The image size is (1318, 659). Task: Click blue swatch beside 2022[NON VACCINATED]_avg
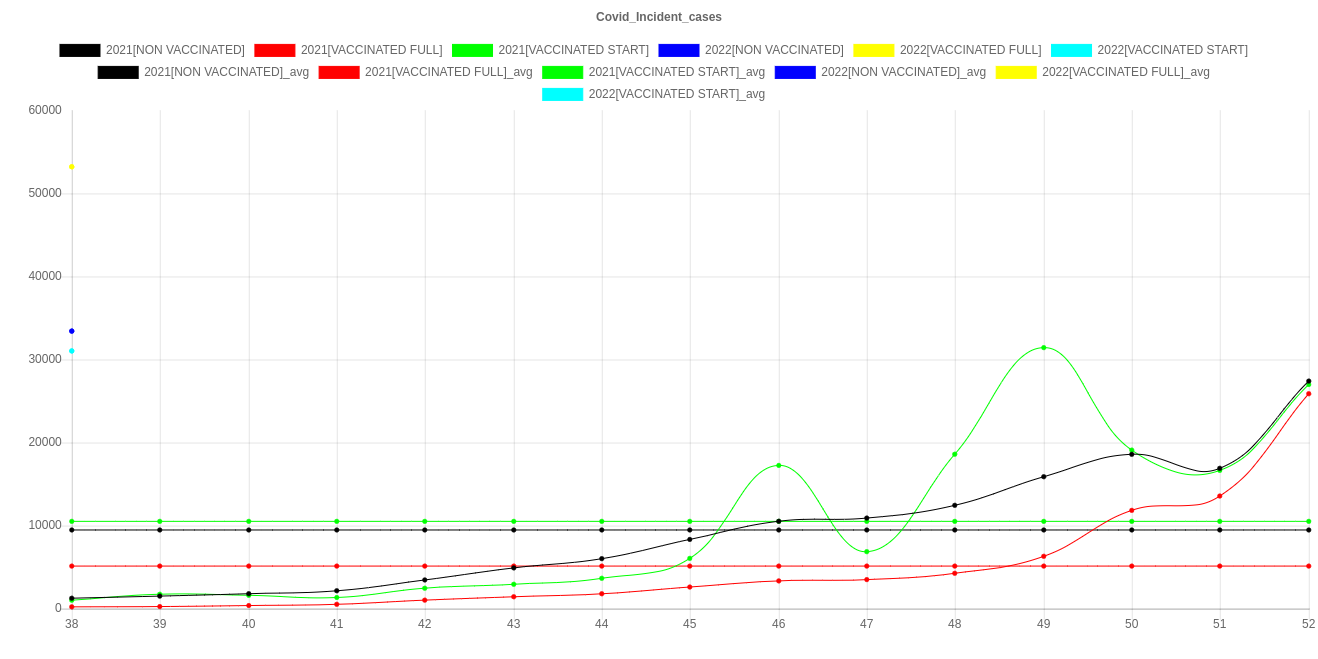point(794,72)
